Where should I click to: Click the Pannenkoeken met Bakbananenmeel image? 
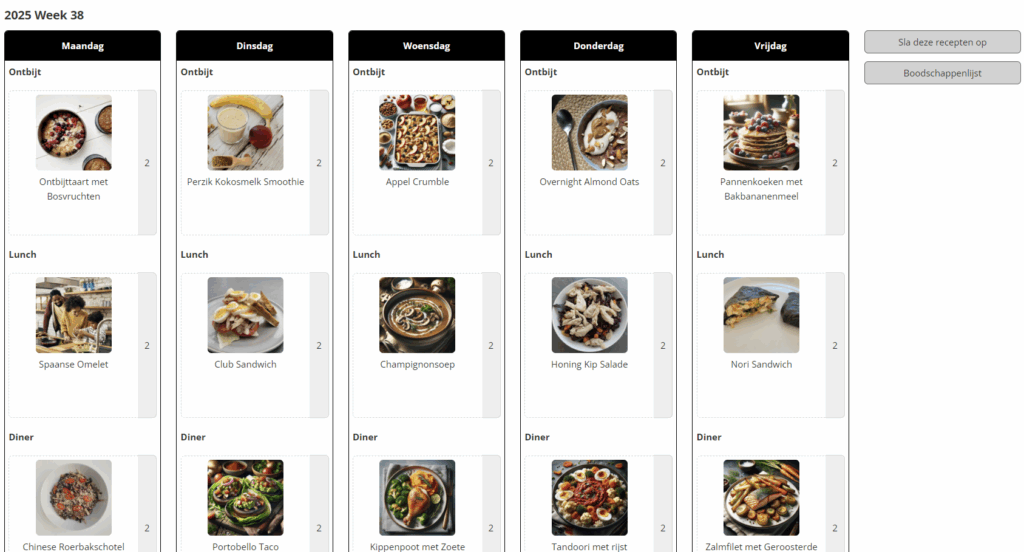click(x=761, y=133)
